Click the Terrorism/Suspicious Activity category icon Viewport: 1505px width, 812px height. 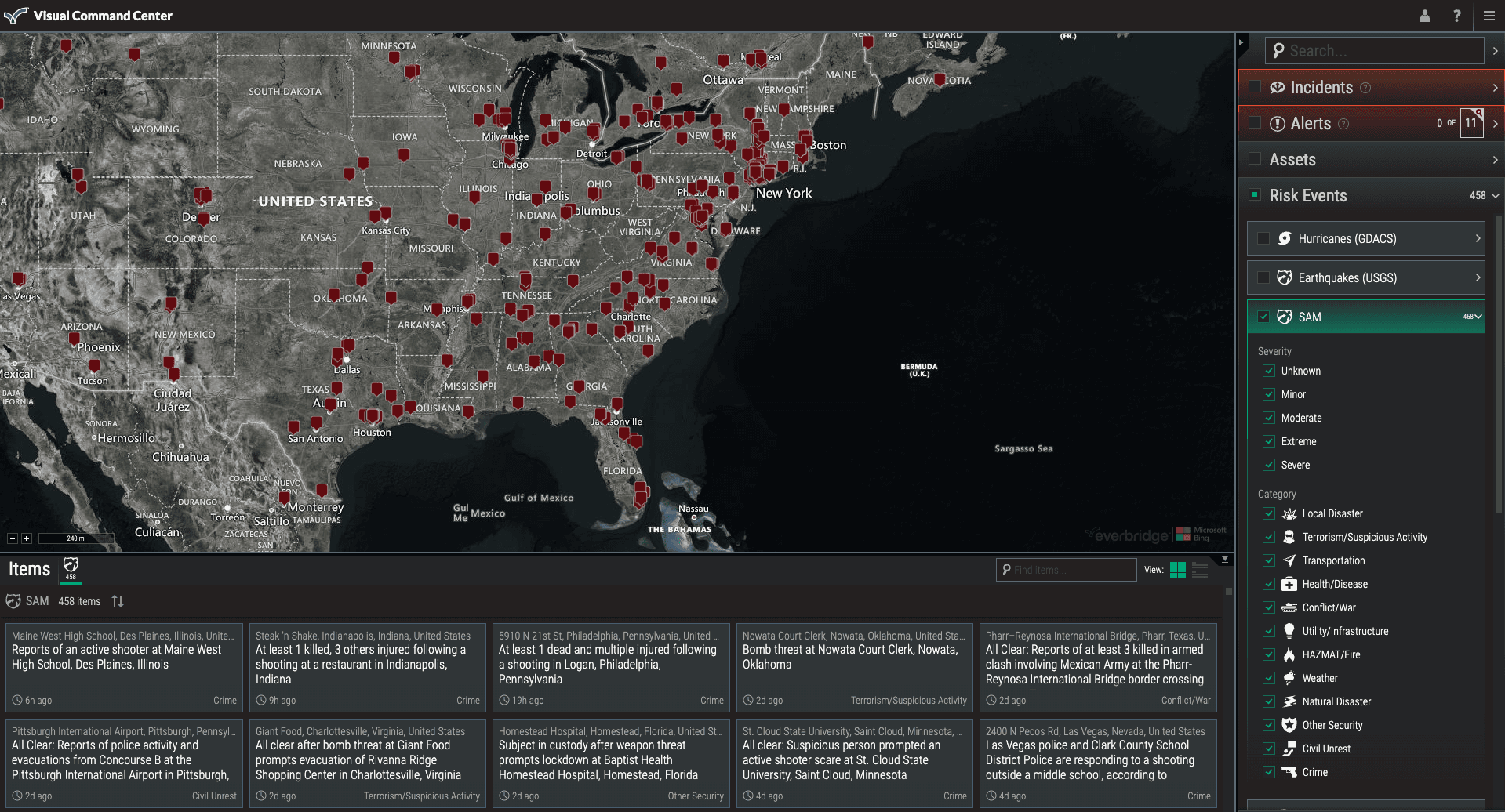pyautogui.click(x=1289, y=537)
